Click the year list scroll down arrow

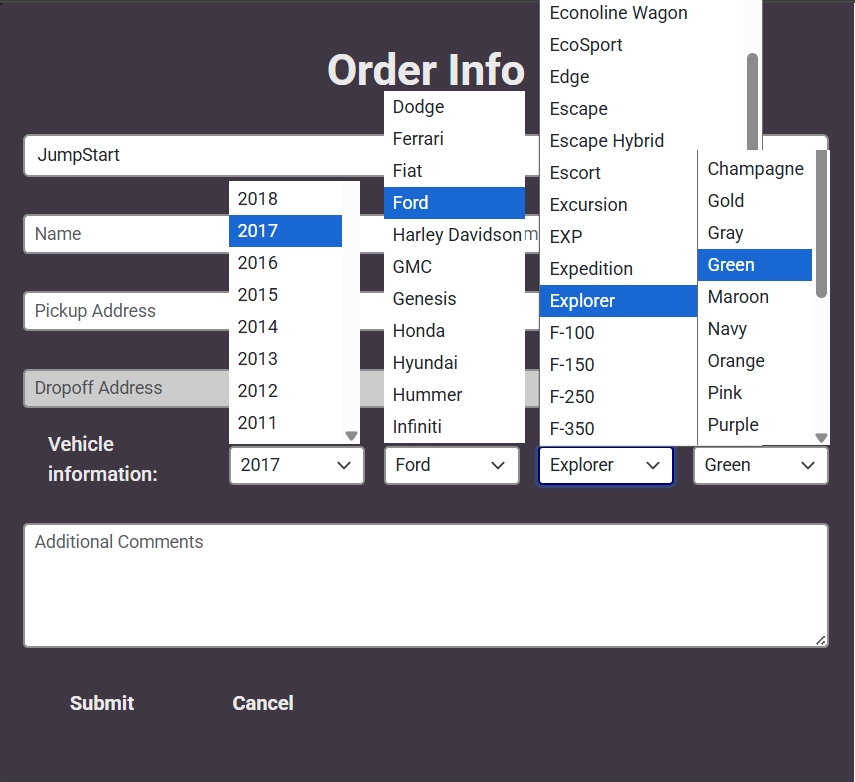tap(351, 436)
